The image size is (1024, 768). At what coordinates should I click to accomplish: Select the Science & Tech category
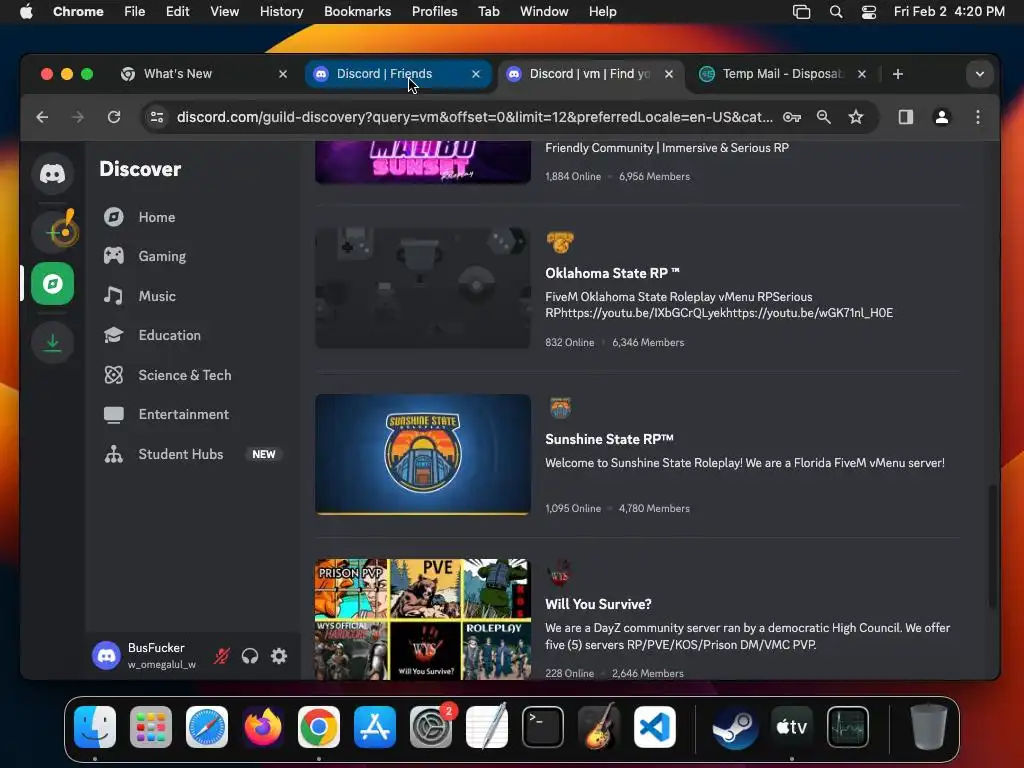coord(193,375)
